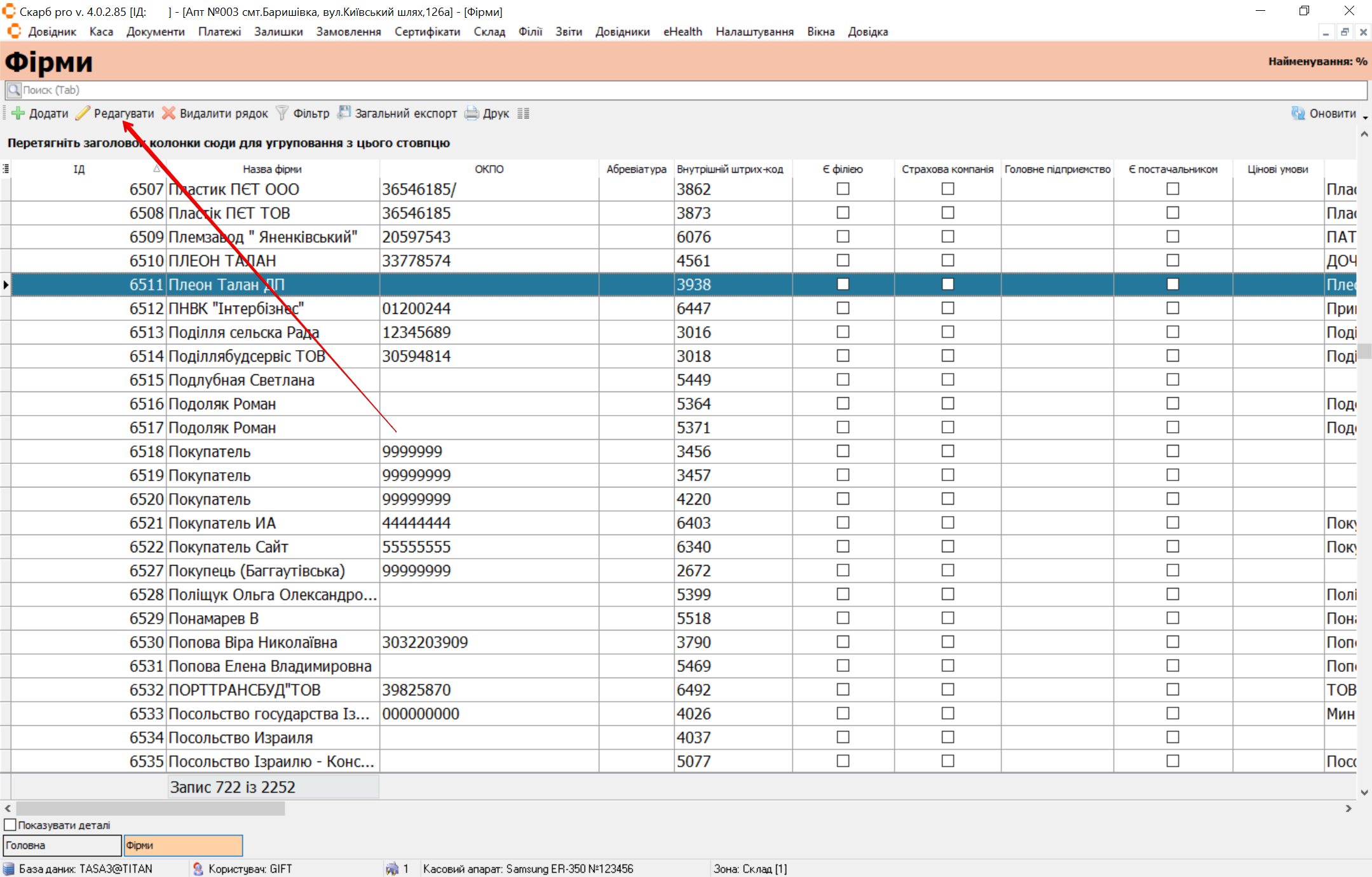Screen dimensions: 1372x877
Task: Enable Показувати деталі checkbox
Action: tap(10, 825)
